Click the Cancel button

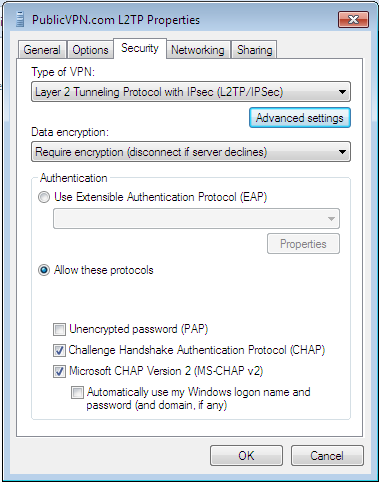(x=327, y=456)
